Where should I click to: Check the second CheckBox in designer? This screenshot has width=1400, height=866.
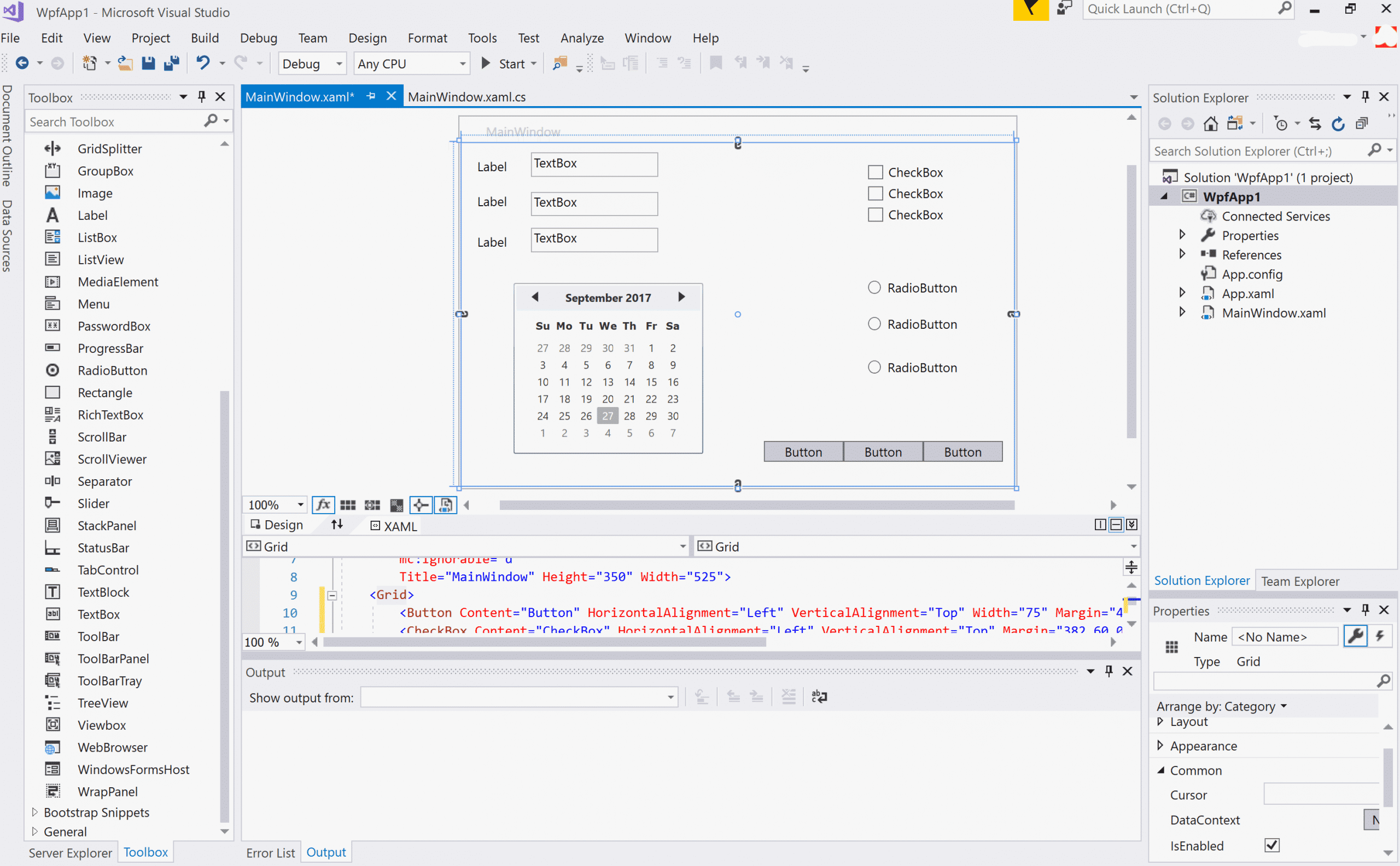point(875,193)
